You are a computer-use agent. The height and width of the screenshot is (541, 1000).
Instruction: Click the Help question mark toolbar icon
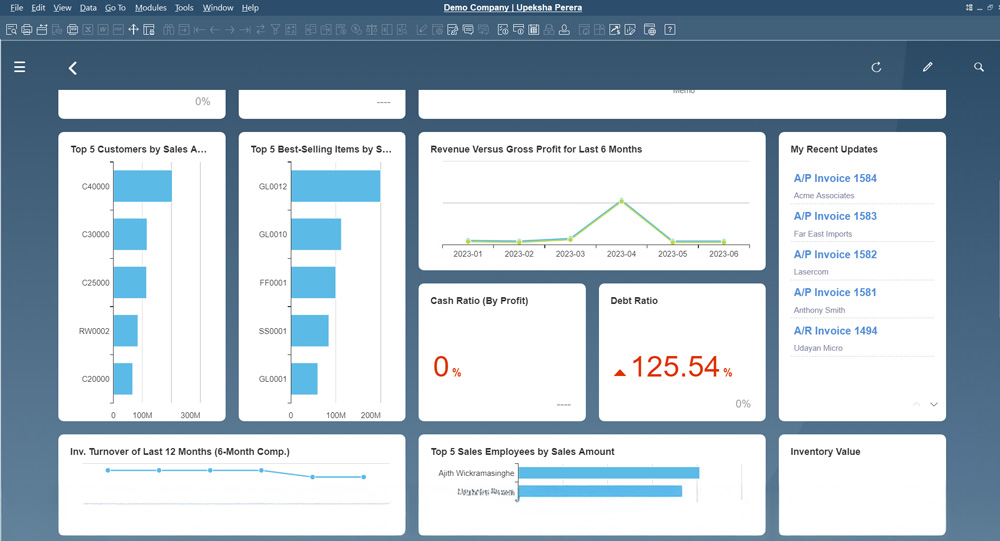tap(670, 29)
